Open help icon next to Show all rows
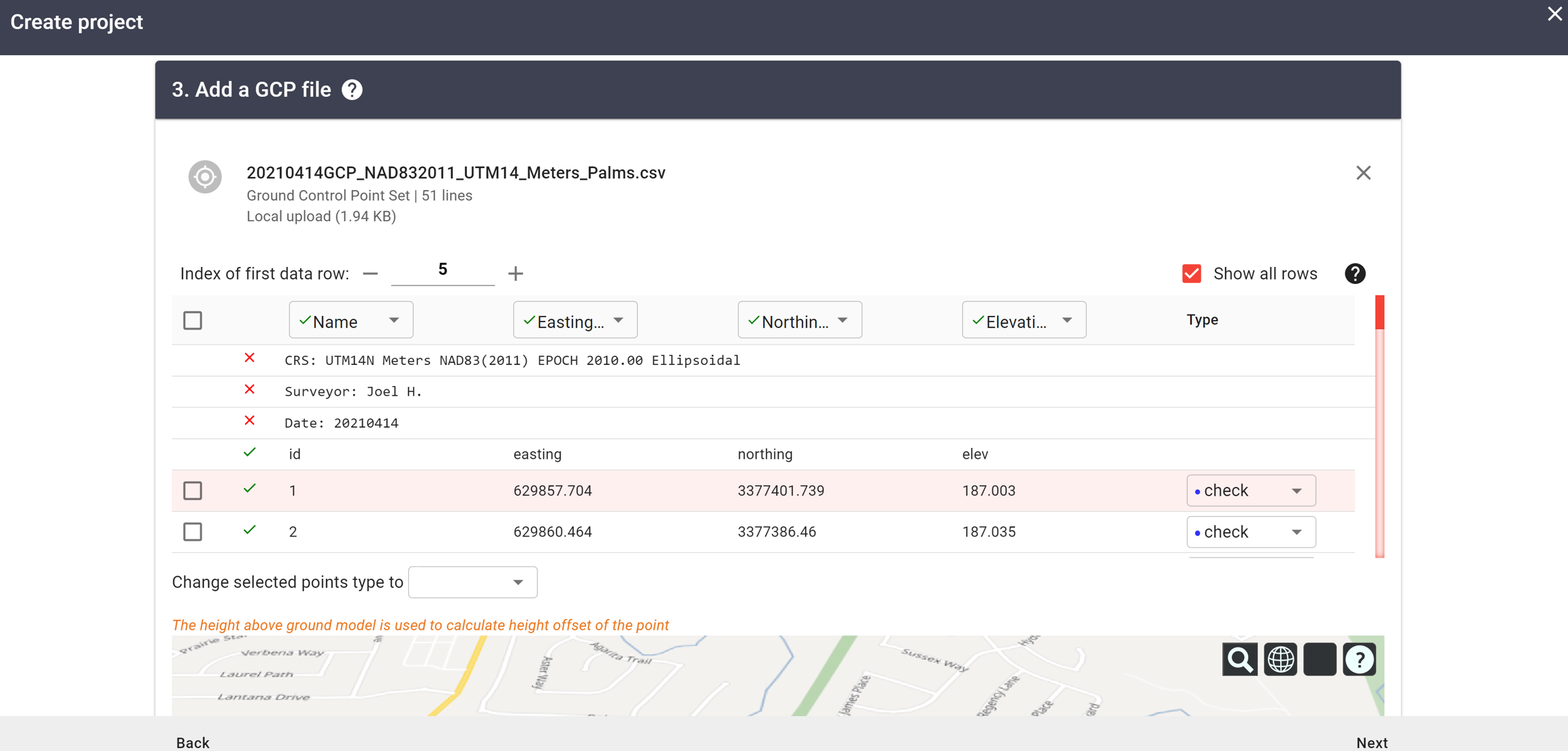 1354,274
